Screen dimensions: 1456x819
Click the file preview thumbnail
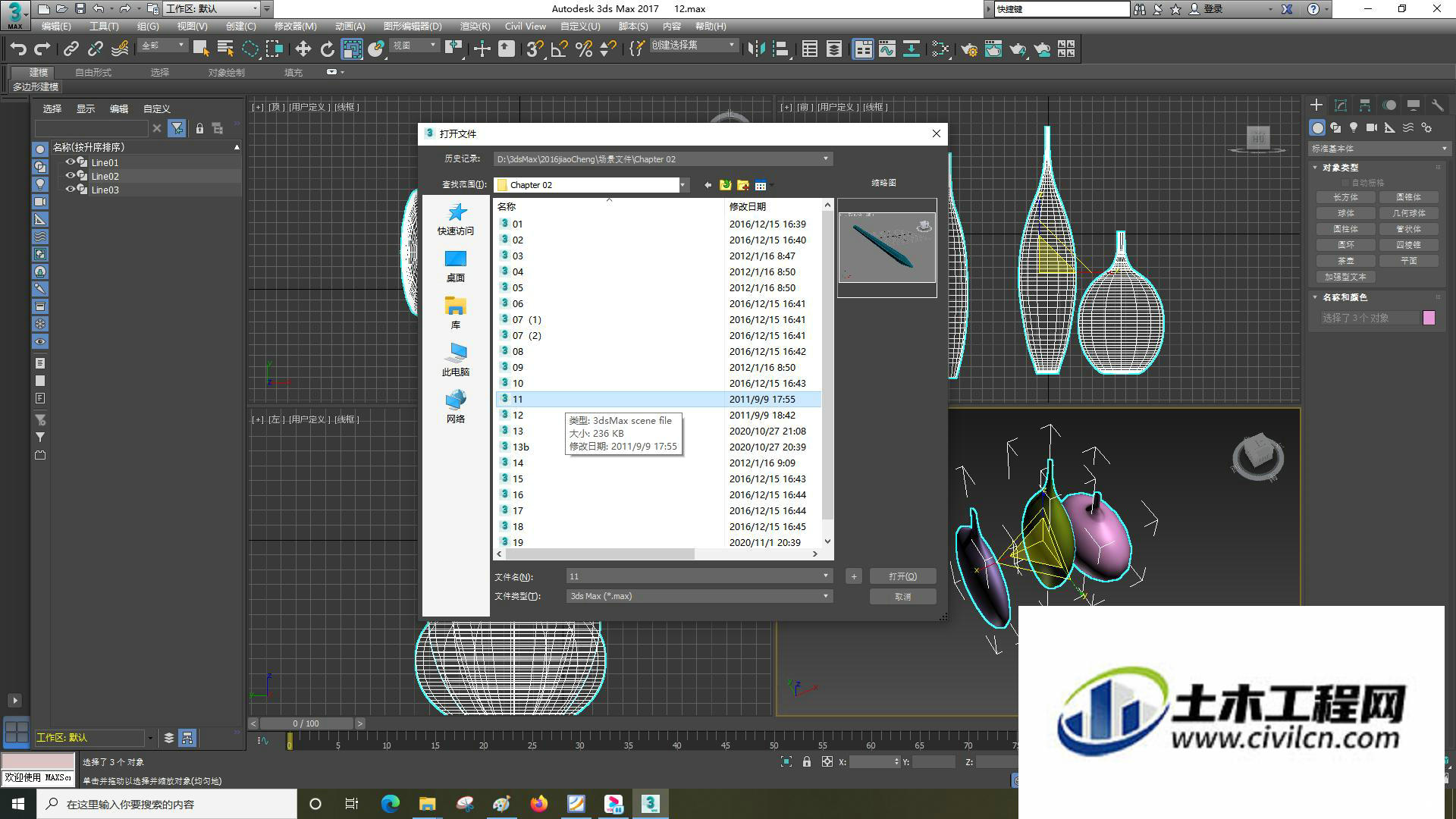point(886,248)
